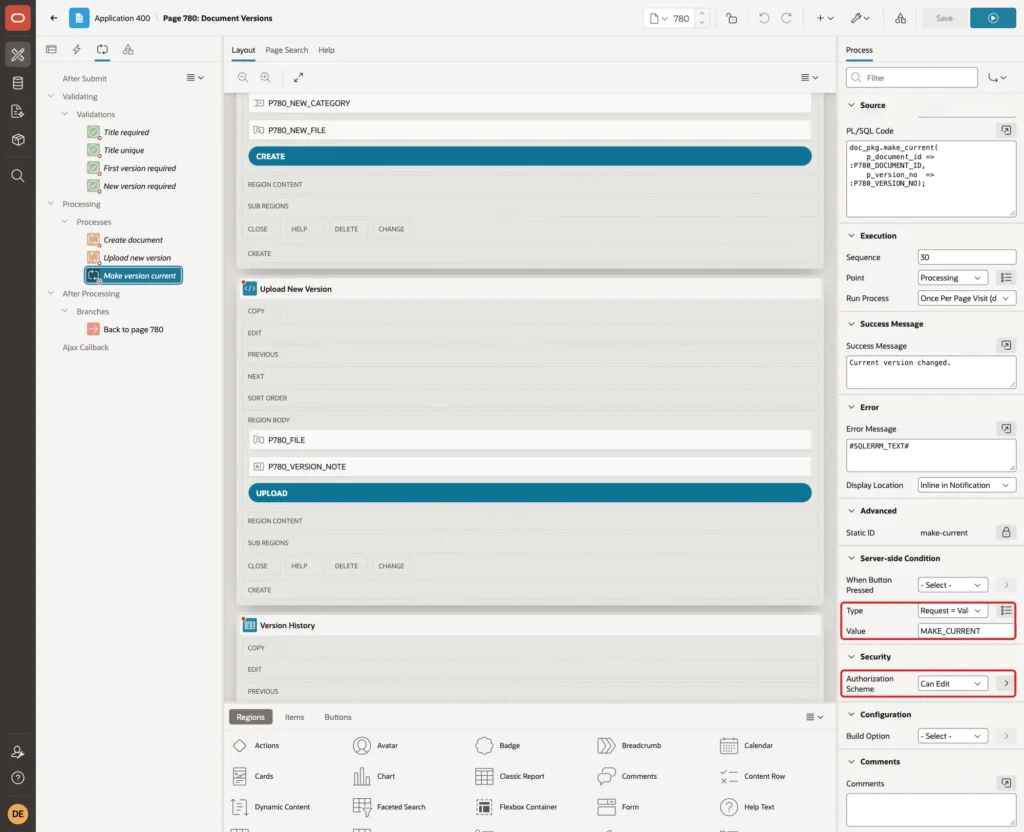Image resolution: width=1024 pixels, height=832 pixels.
Task: Click the Static ID lock icon
Action: (x=1006, y=533)
